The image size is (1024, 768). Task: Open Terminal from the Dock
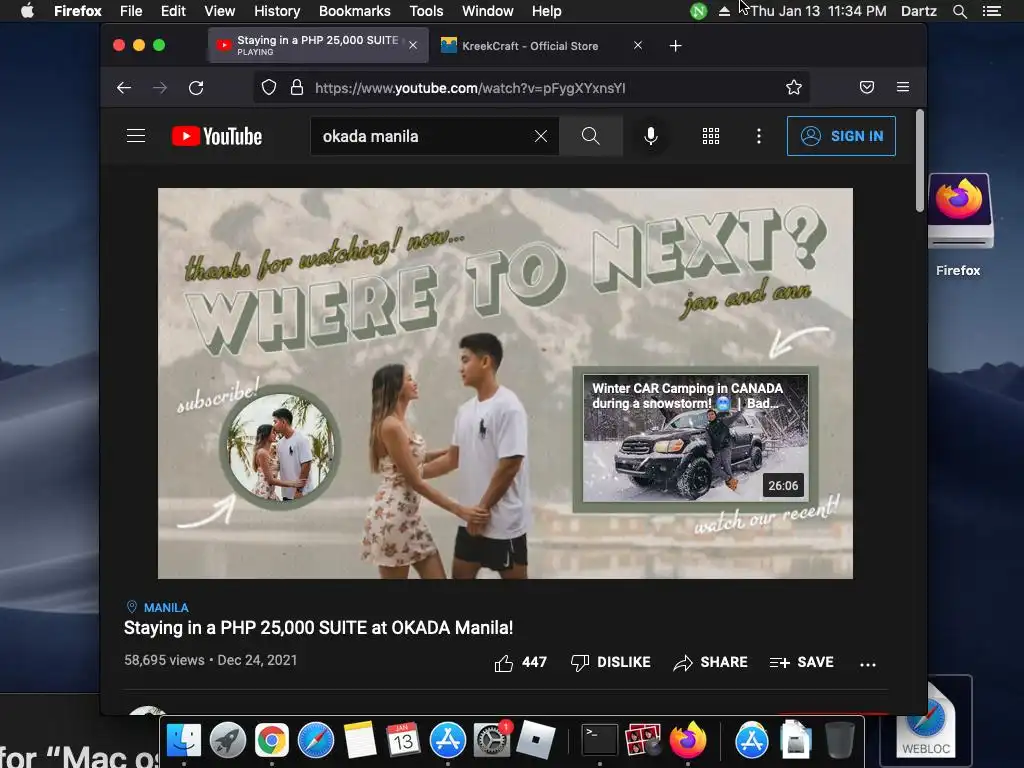(x=599, y=741)
